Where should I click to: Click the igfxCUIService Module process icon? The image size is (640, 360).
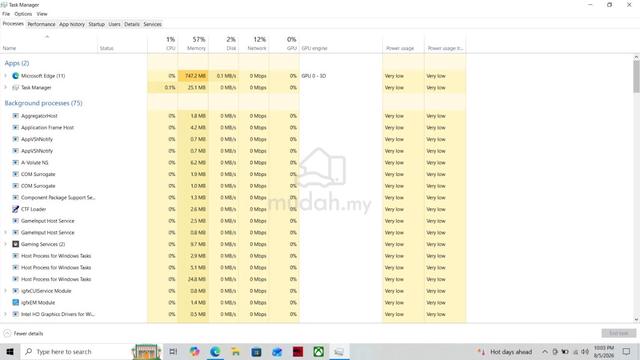16,291
